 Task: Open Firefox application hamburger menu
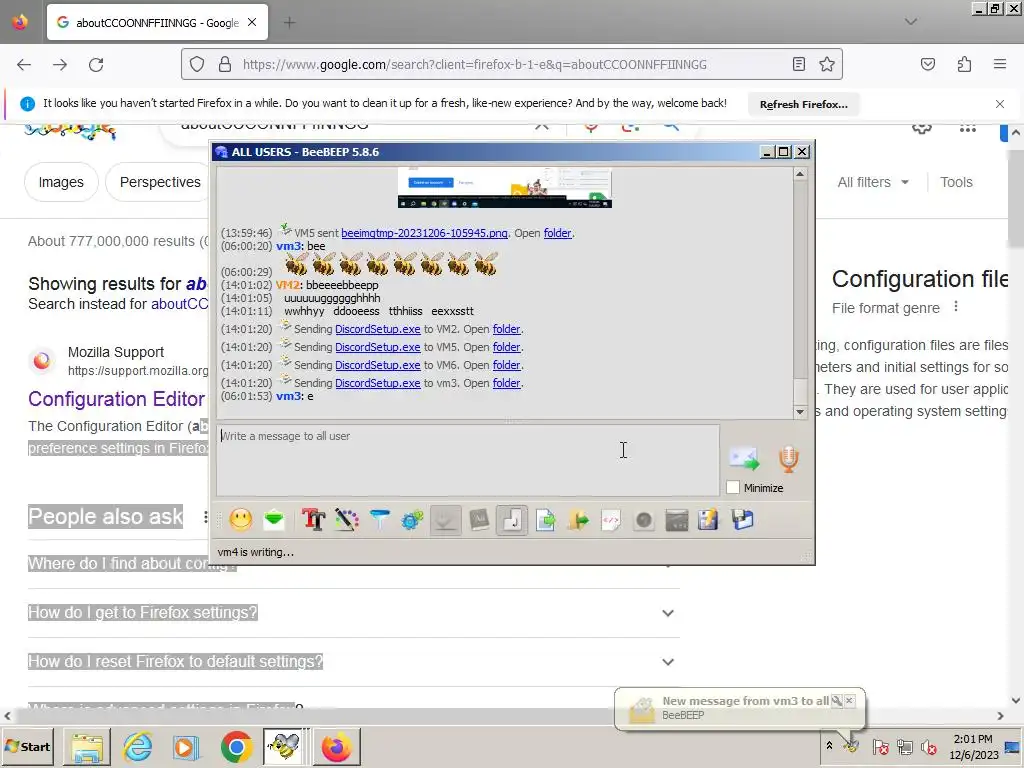pyautogui.click(x=999, y=64)
